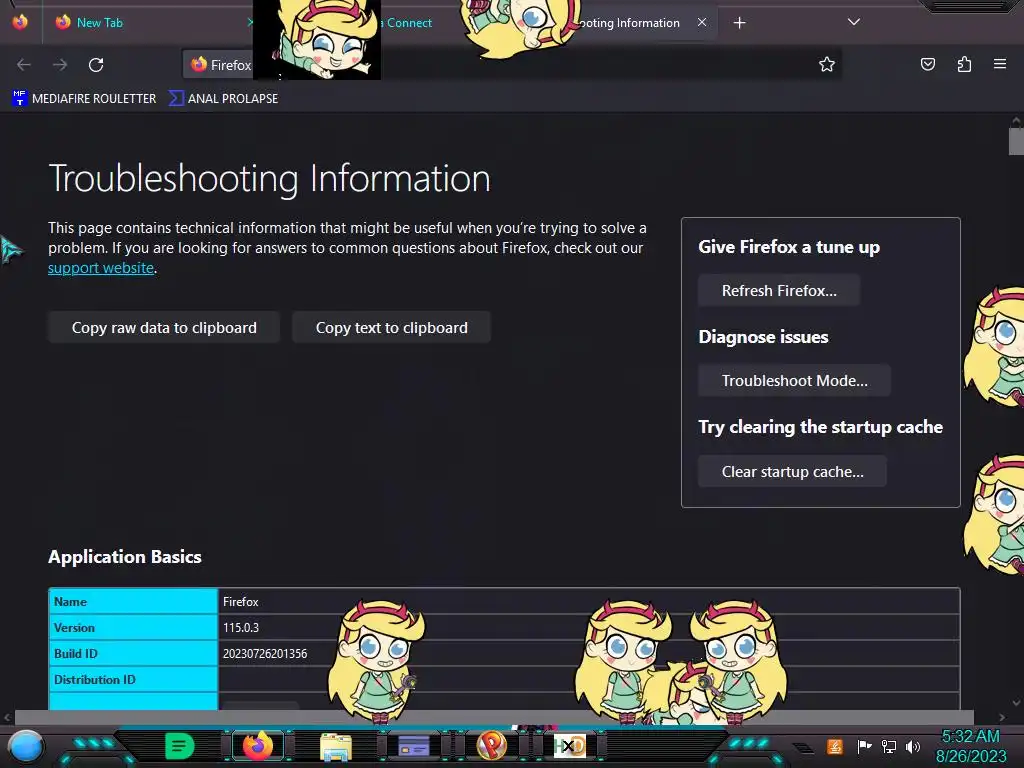Open a new tab with plus button

(739, 23)
